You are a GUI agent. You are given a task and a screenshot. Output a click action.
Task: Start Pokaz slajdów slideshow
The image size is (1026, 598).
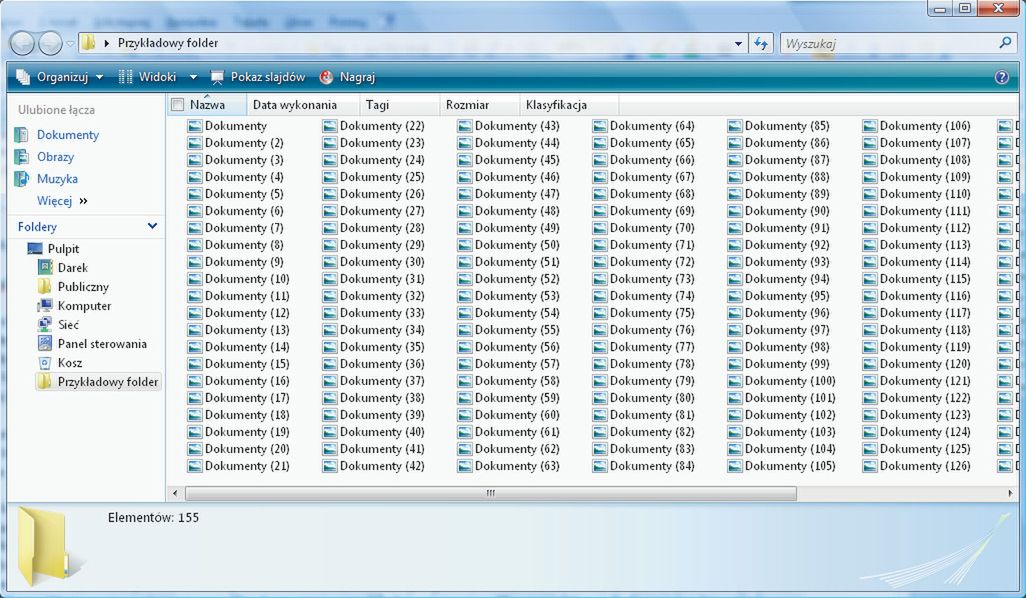(x=258, y=77)
